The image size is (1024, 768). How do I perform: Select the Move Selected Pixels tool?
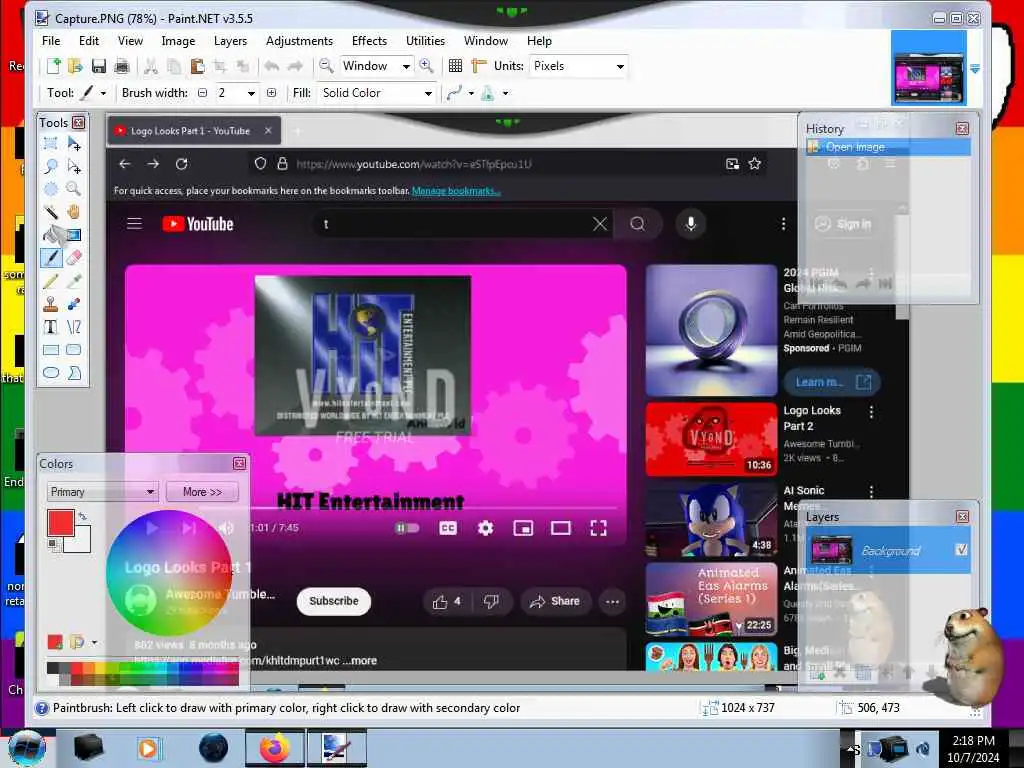click(74, 143)
